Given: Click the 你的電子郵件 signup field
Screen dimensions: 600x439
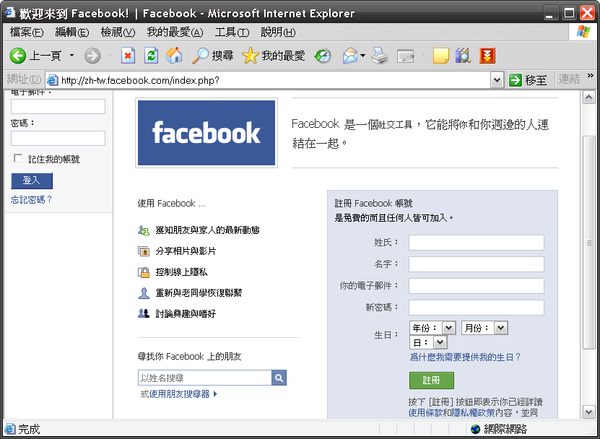Looking at the screenshot, I should click(x=476, y=286).
